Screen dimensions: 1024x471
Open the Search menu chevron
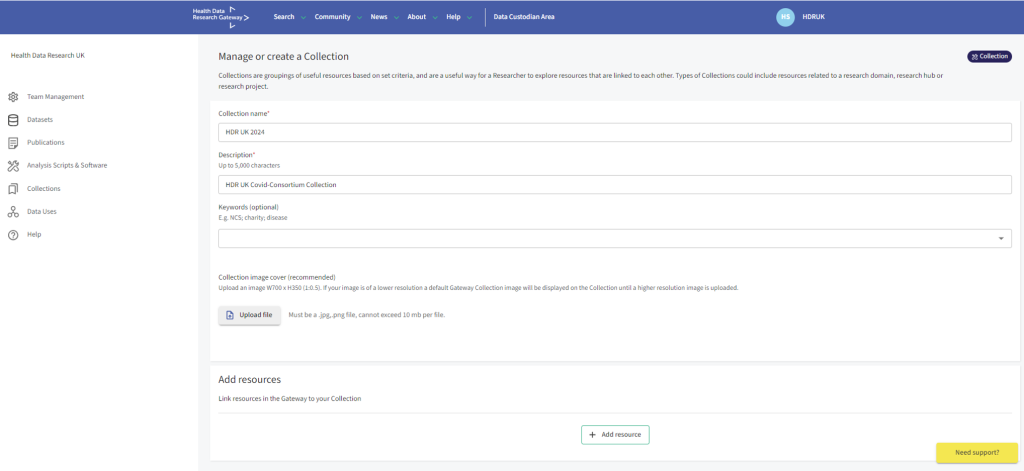tap(303, 18)
